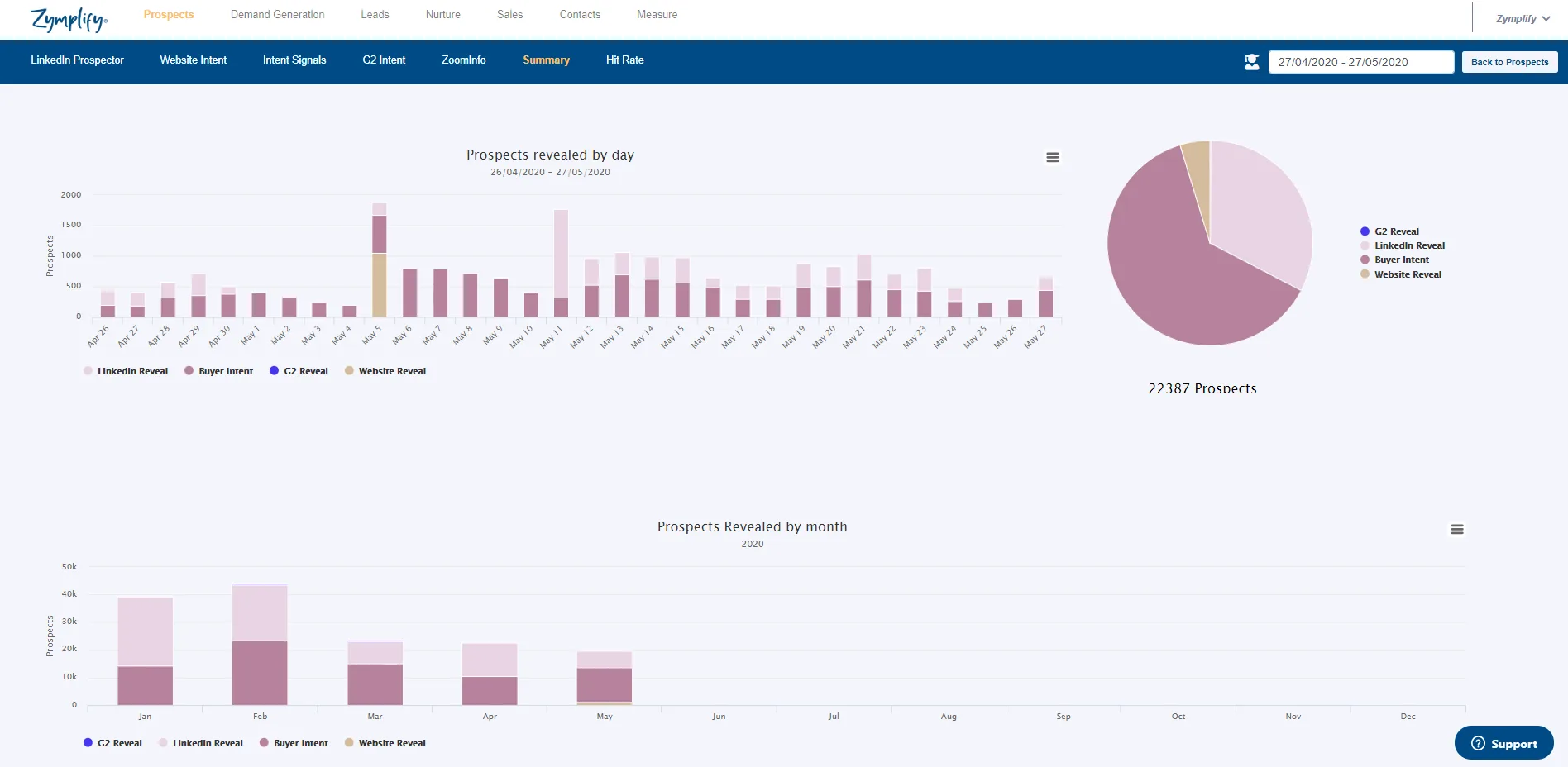The height and width of the screenshot is (767, 1568).
Task: Click the Jan monthly bar
Action: 146,651
